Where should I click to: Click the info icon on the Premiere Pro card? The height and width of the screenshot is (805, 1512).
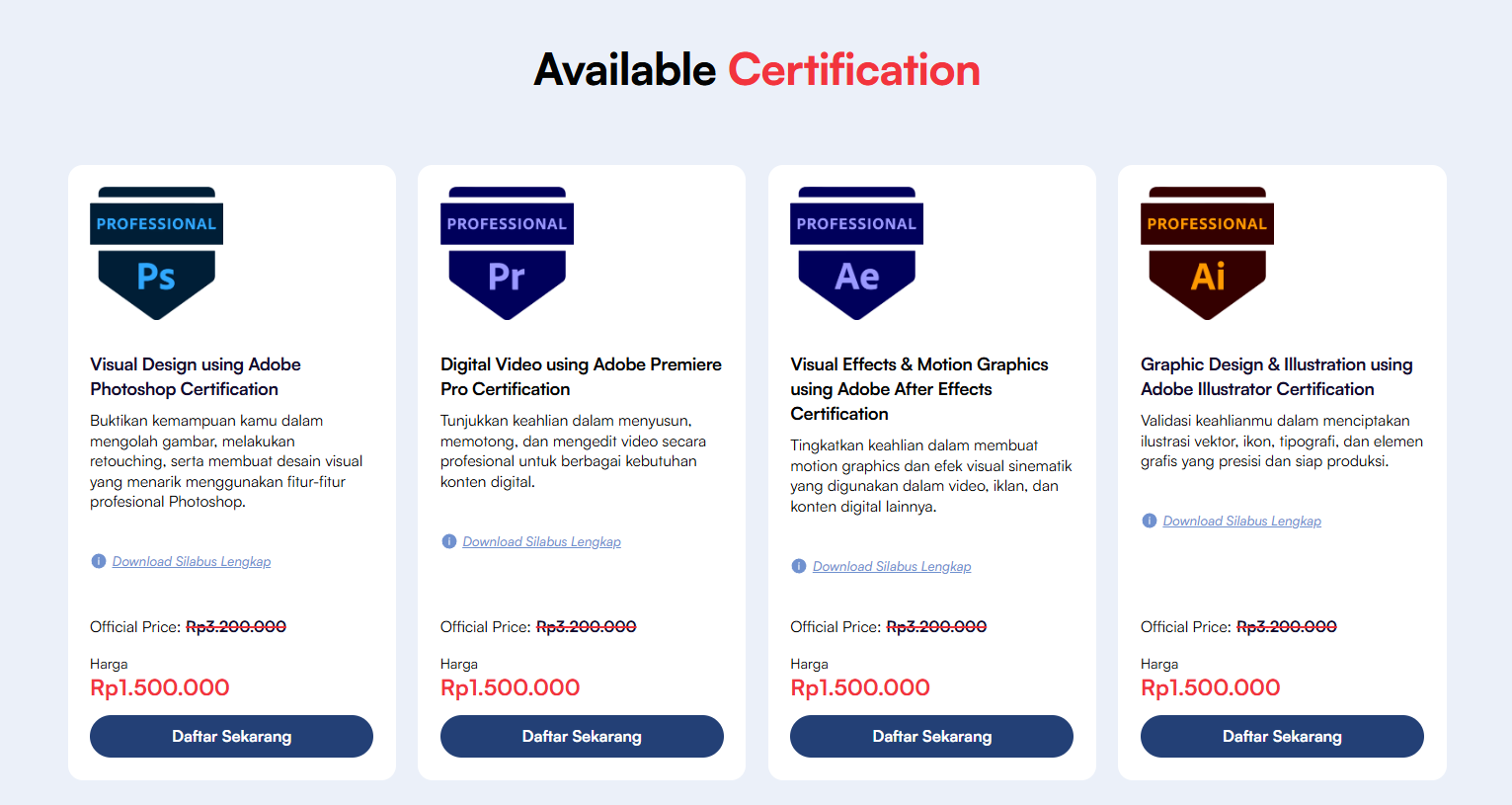(x=448, y=541)
